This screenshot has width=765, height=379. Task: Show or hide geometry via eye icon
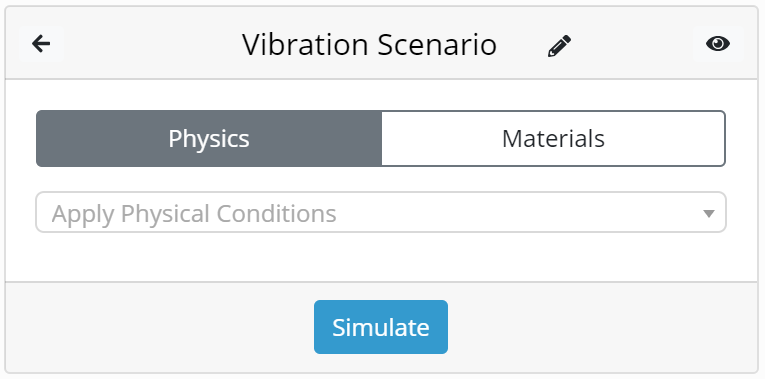718,44
